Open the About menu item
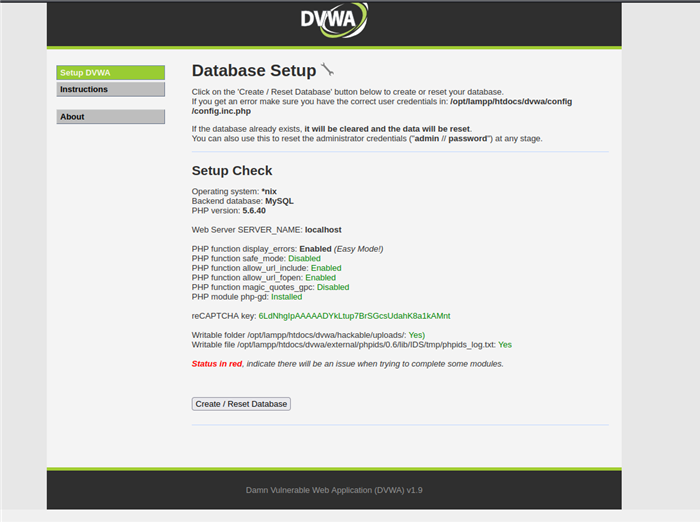The image size is (700, 522). [x=111, y=117]
